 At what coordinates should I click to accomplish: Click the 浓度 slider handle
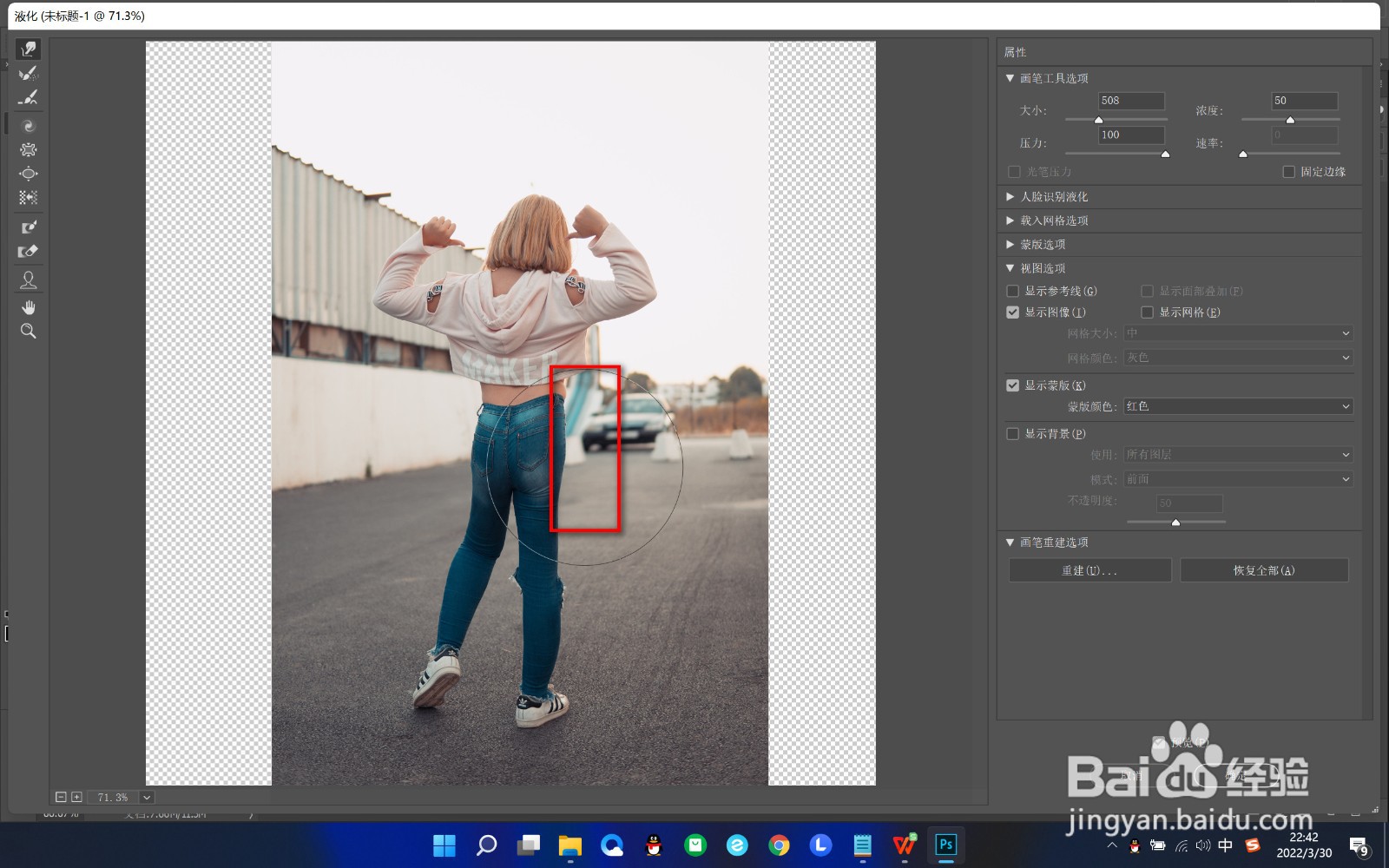(x=1290, y=120)
